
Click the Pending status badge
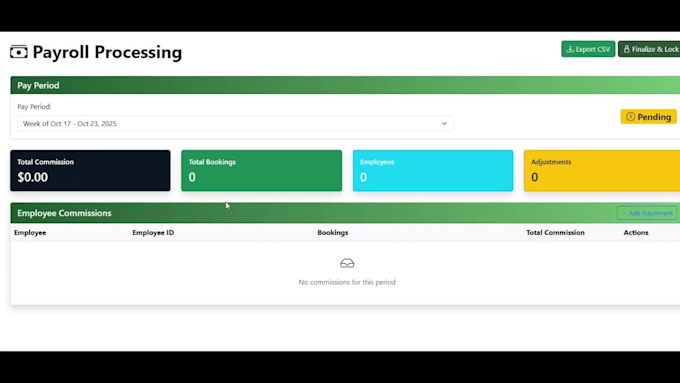point(648,117)
